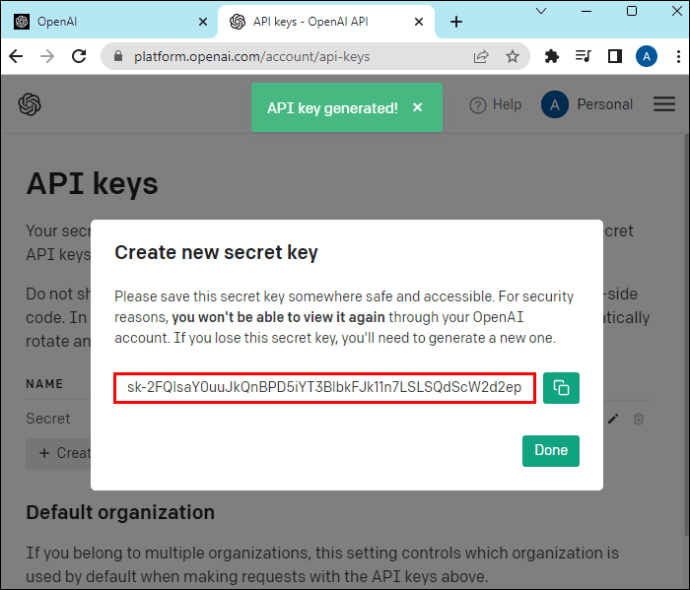
Task: Open a new browser tab
Action: click(456, 21)
